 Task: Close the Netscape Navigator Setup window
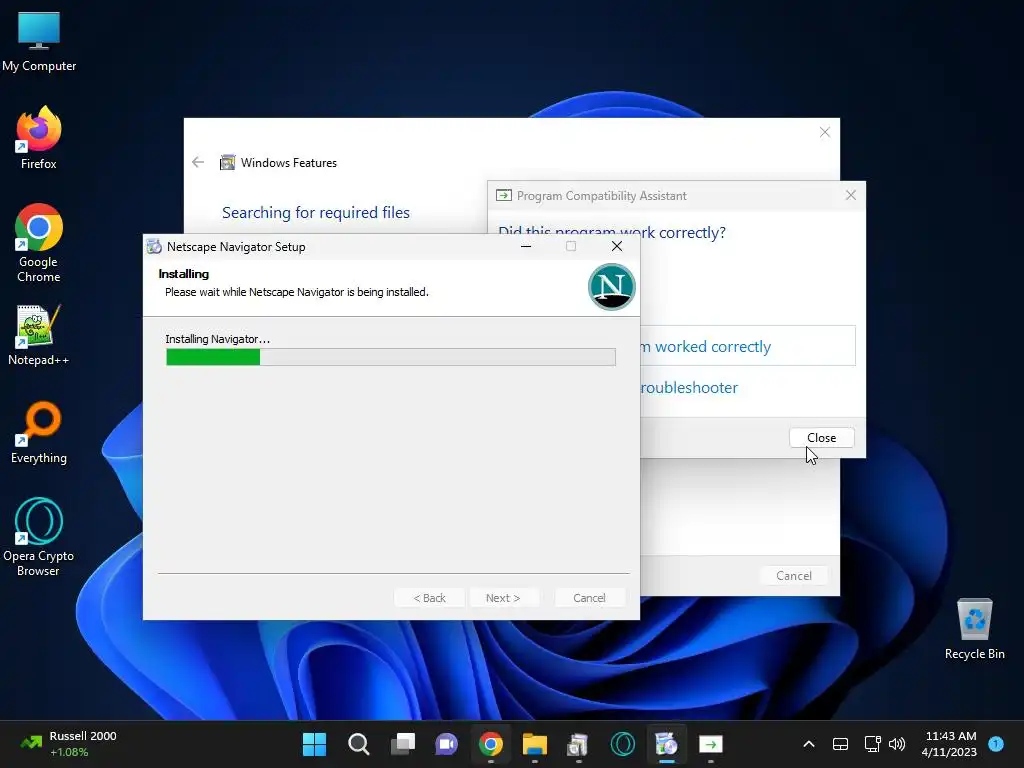tap(616, 246)
